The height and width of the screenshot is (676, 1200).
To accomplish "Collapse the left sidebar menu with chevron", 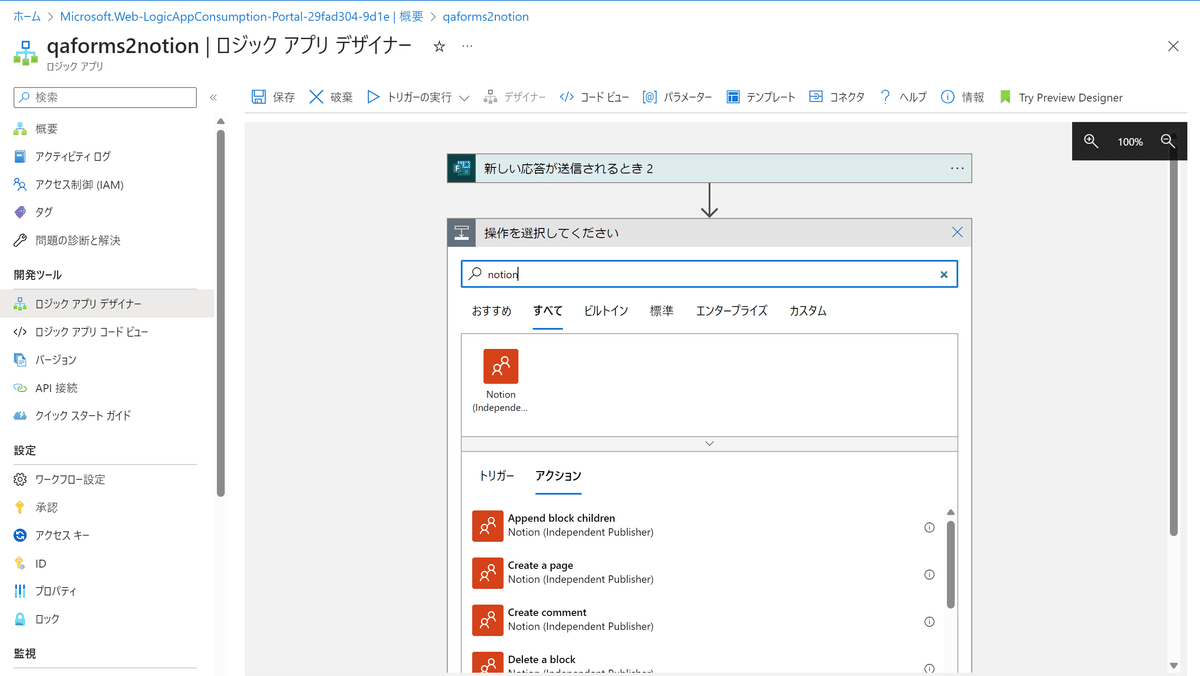I will [x=213, y=97].
